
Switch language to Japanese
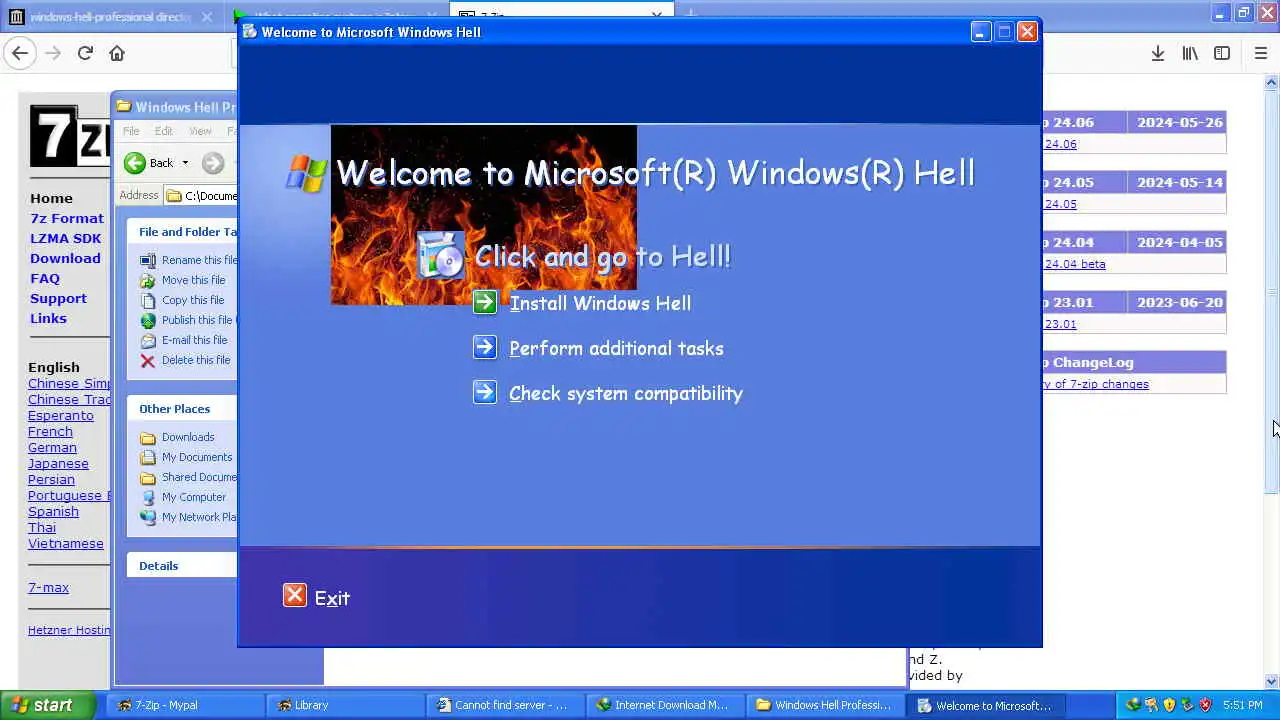[x=58, y=463]
